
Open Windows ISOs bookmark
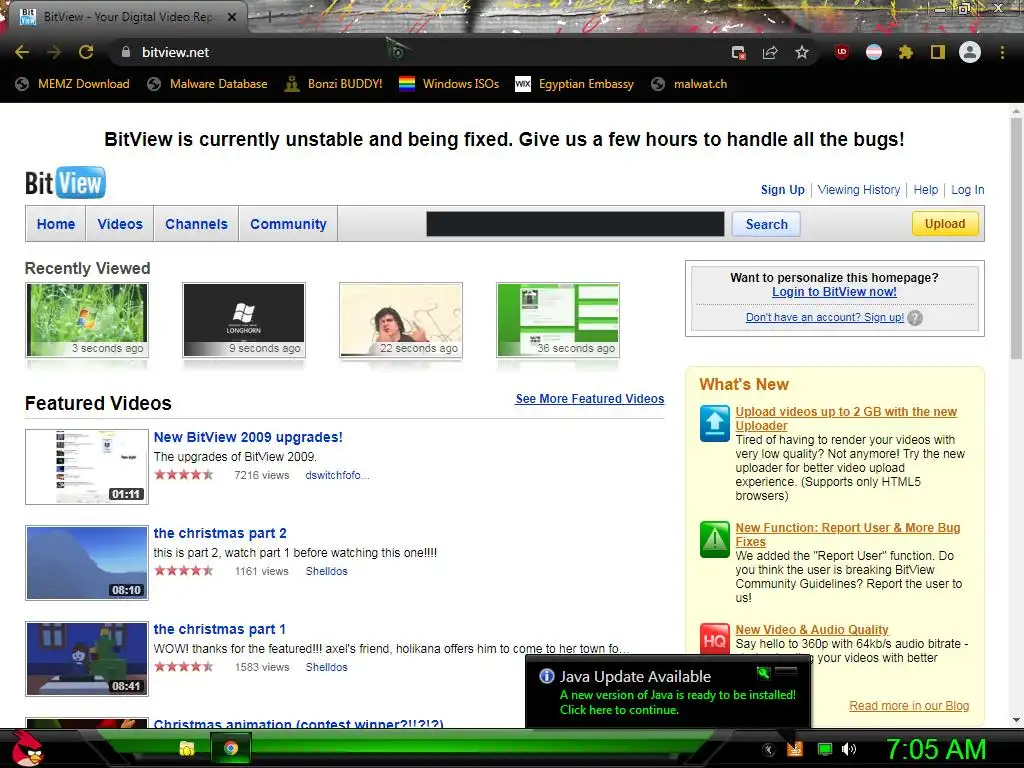449,84
